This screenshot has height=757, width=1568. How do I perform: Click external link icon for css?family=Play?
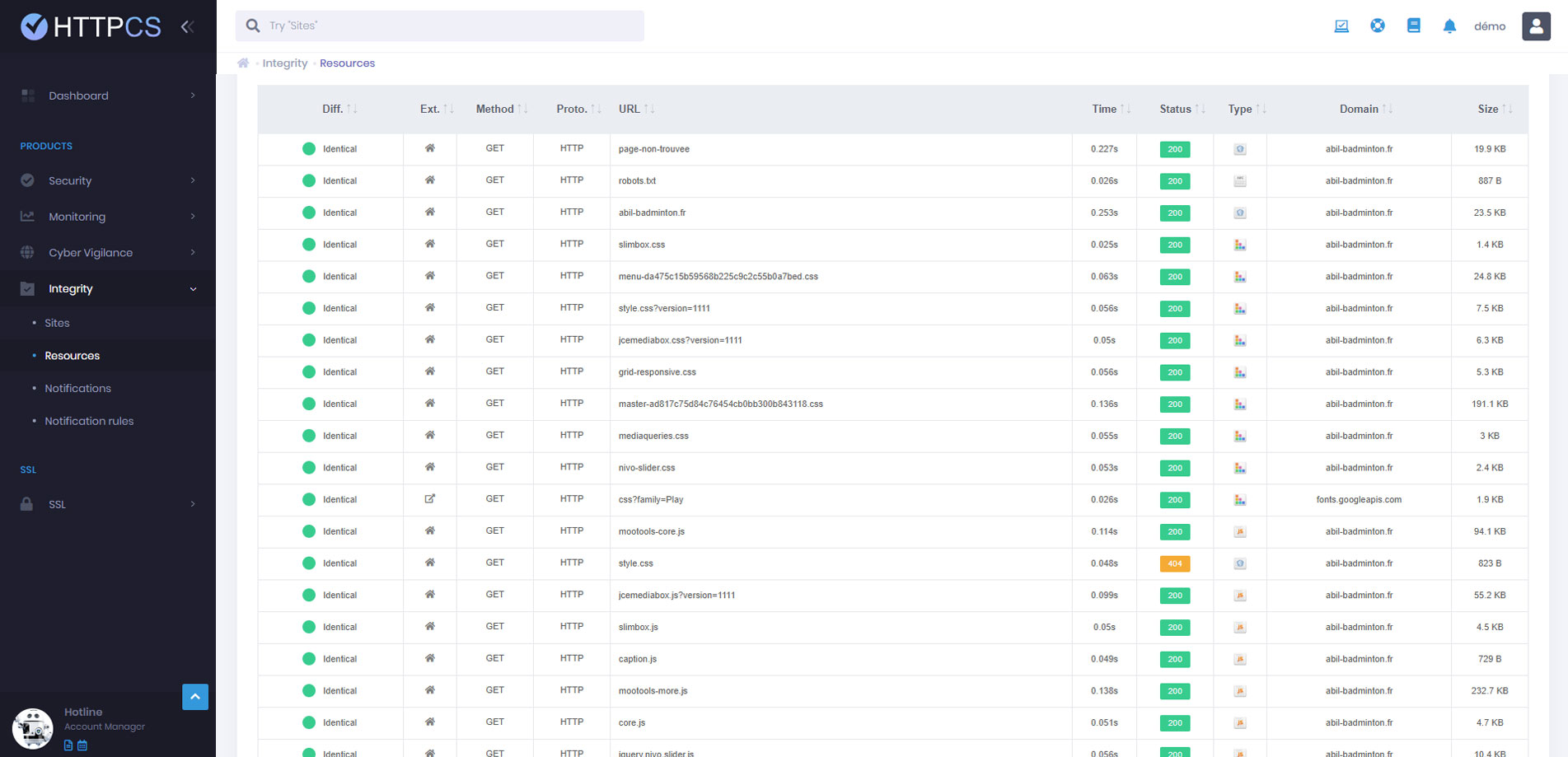[x=429, y=498]
